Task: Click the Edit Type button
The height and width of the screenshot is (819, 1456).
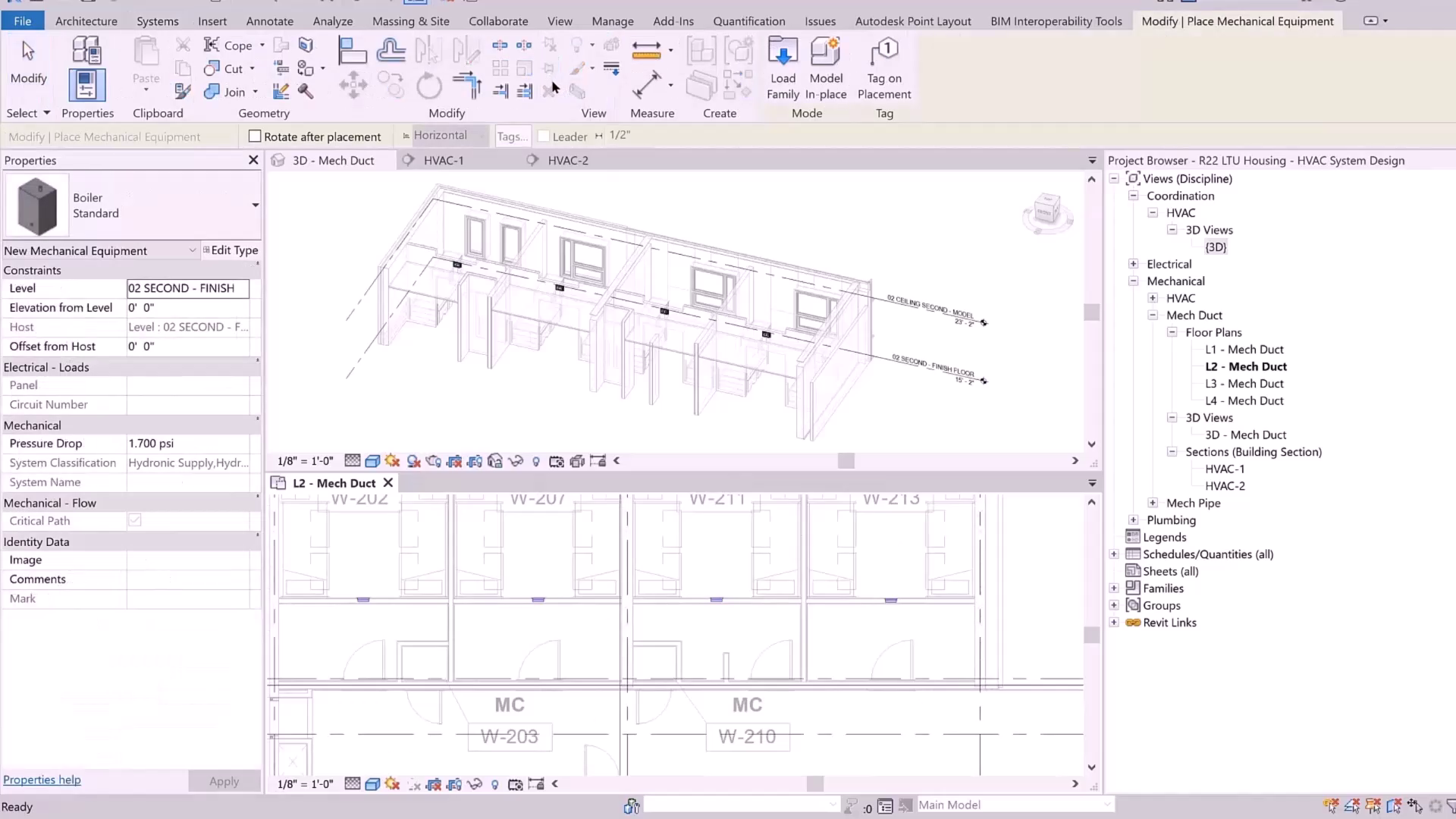Action: 231,249
